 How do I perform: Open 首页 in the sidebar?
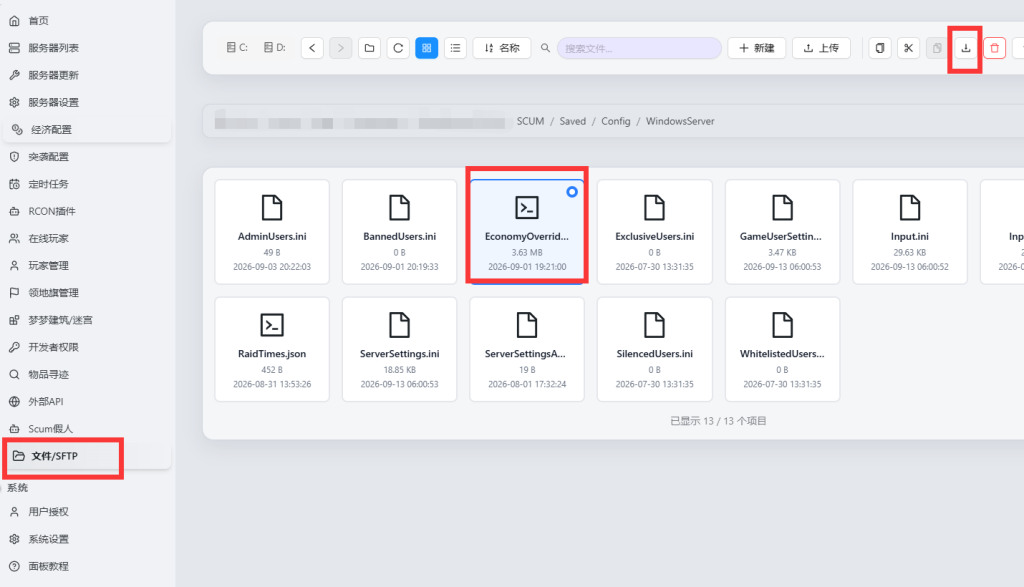[88, 21]
